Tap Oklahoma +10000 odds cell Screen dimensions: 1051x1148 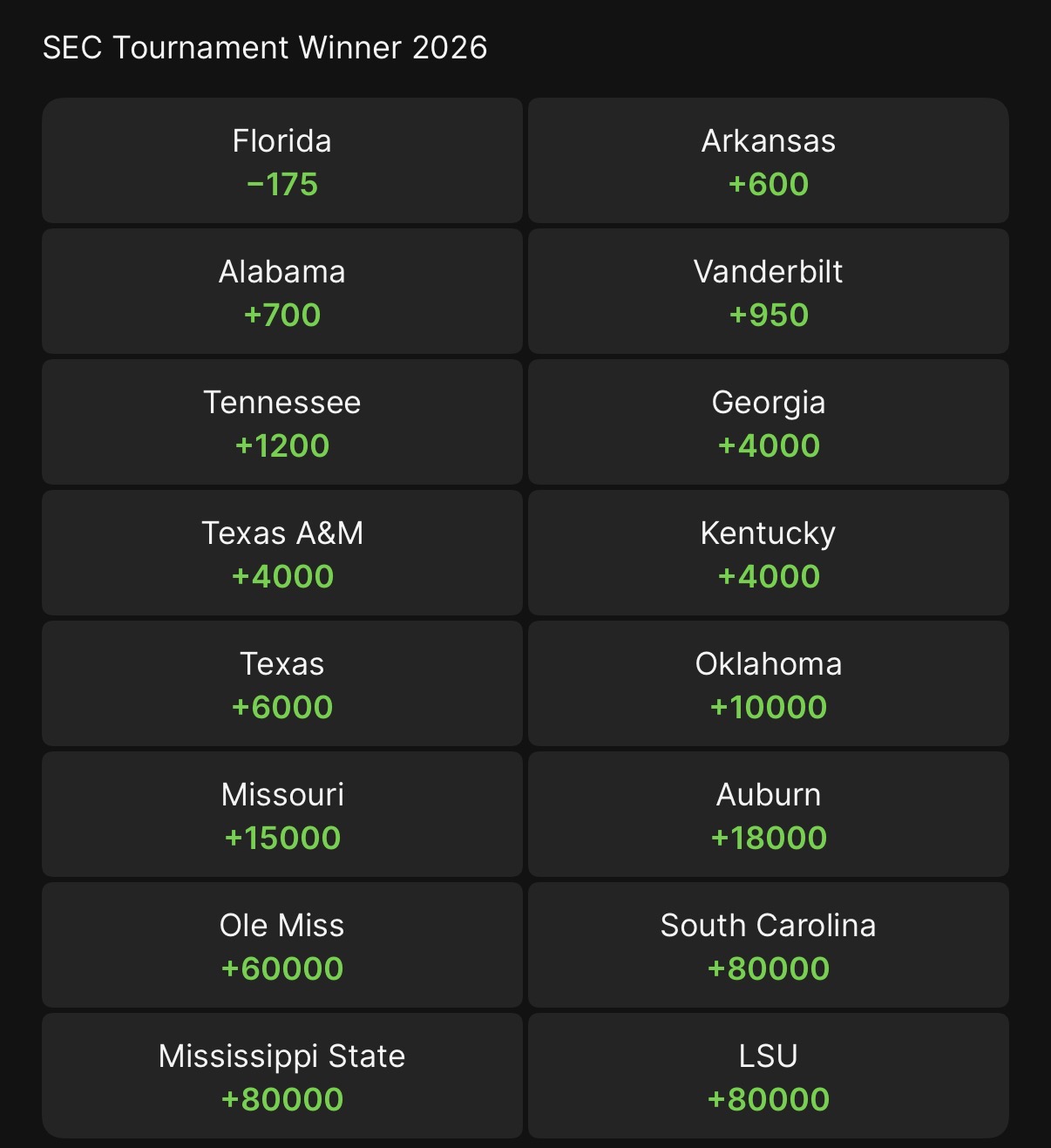768,684
